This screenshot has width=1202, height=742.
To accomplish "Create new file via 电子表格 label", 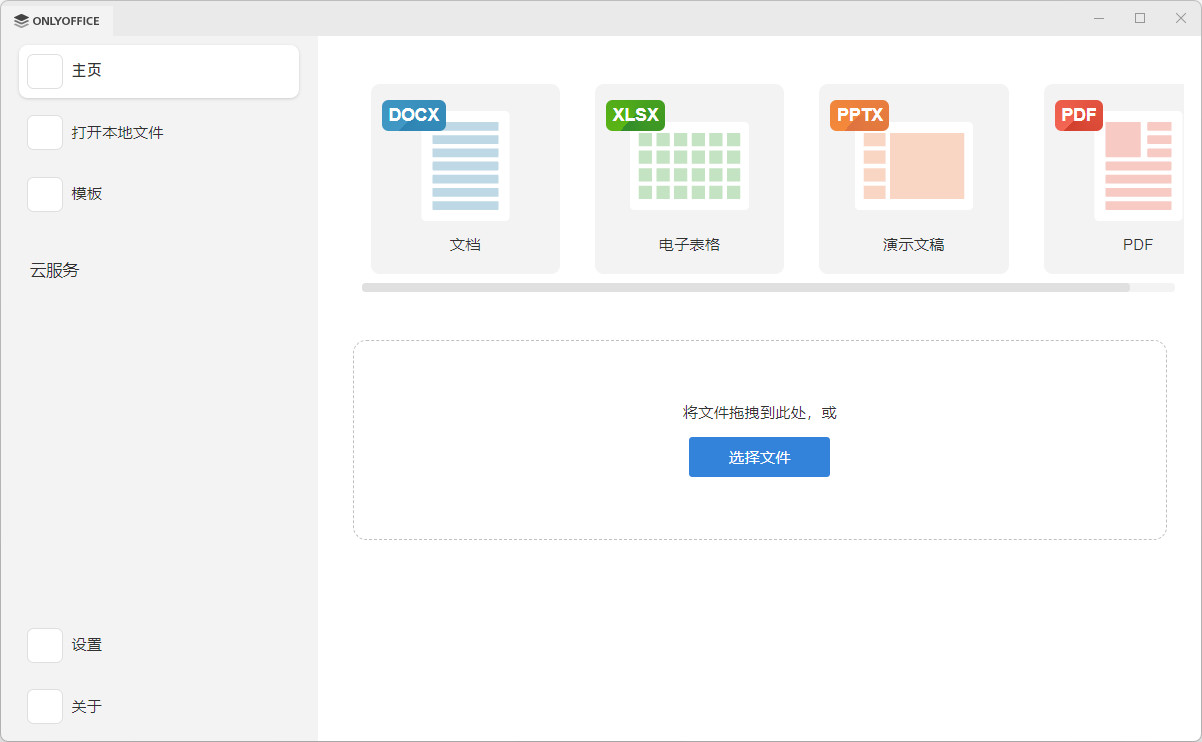I will point(689,244).
